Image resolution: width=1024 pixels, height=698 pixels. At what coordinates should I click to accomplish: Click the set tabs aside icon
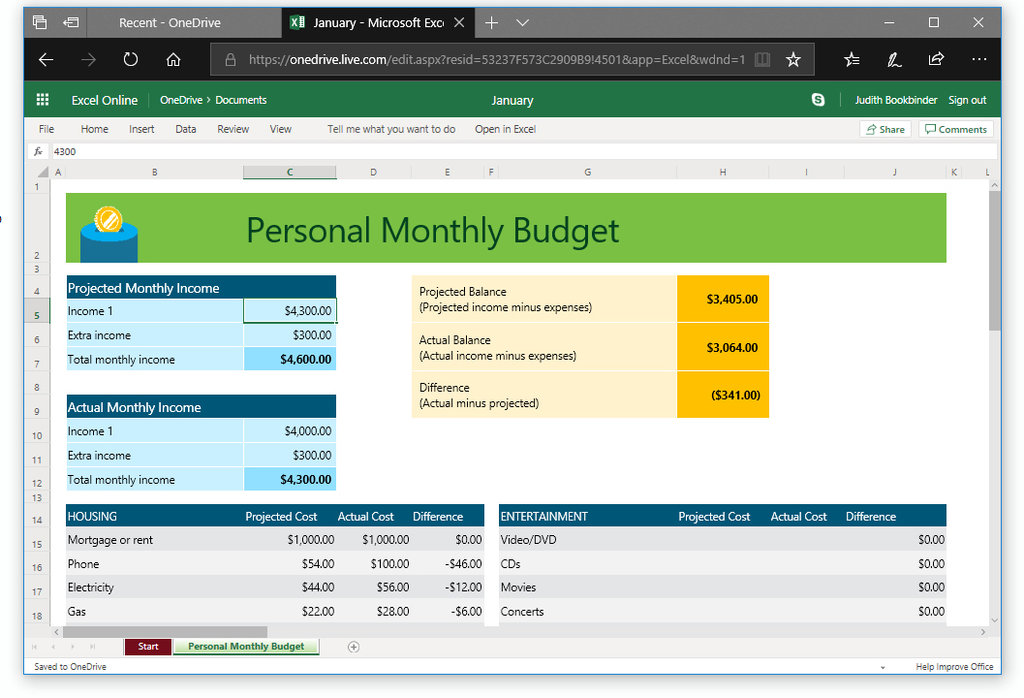pos(71,22)
